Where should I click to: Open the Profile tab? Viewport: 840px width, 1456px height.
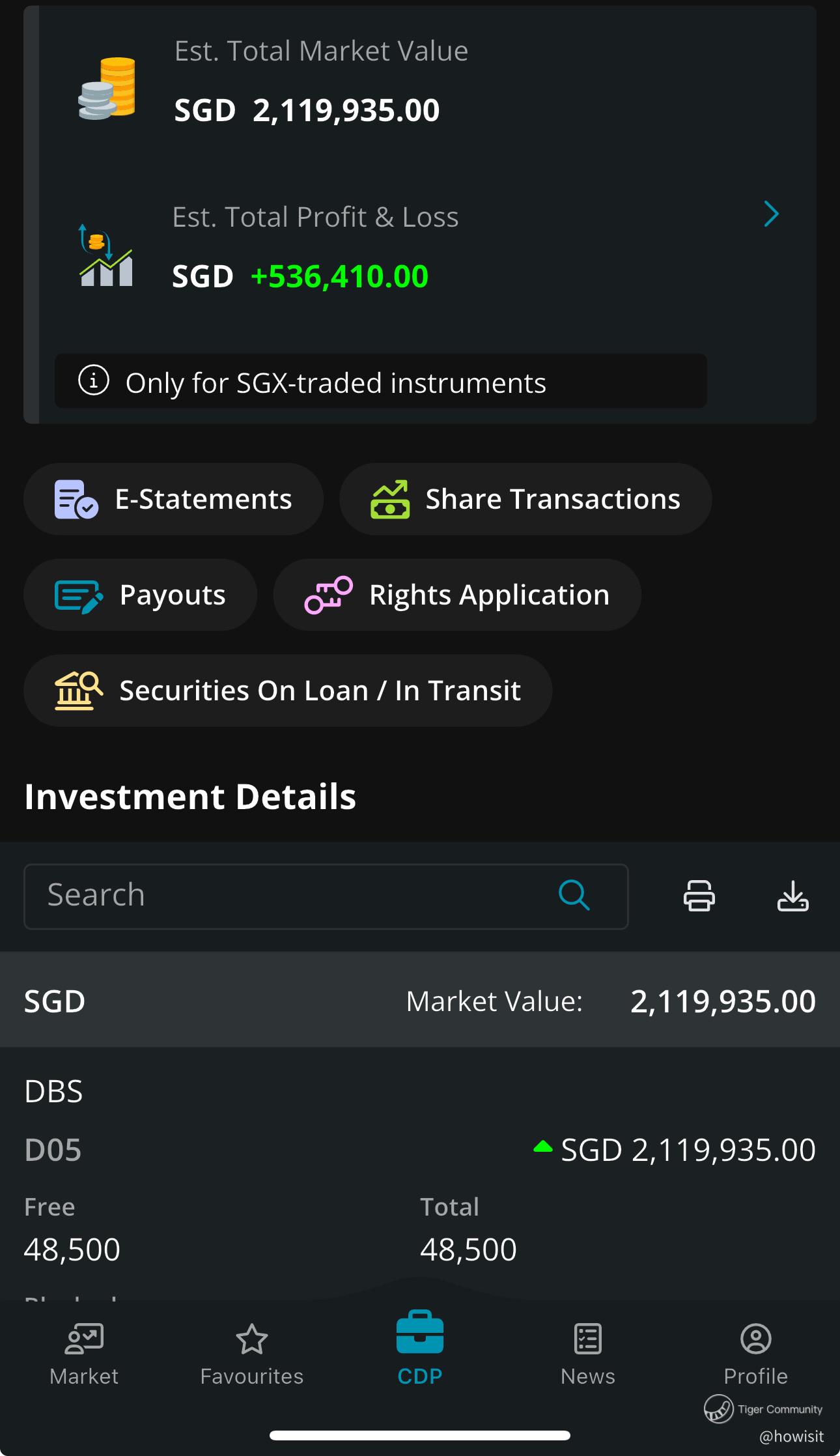click(755, 1353)
